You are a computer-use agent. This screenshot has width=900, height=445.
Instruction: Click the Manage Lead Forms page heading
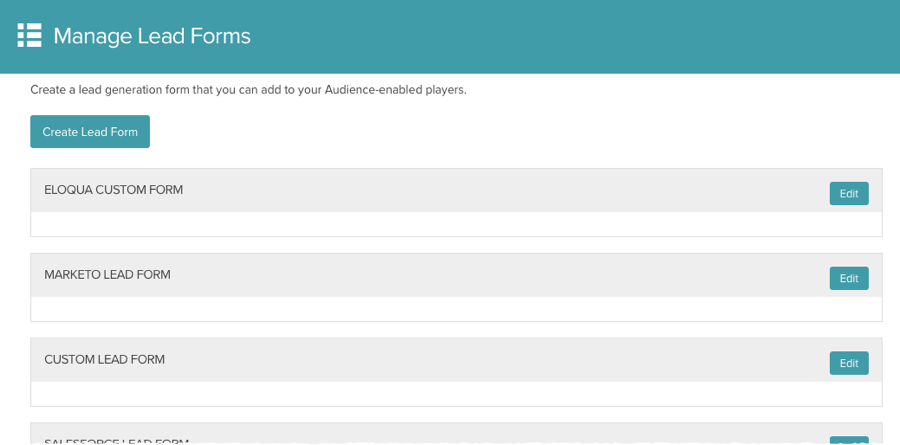pyautogui.click(x=152, y=37)
